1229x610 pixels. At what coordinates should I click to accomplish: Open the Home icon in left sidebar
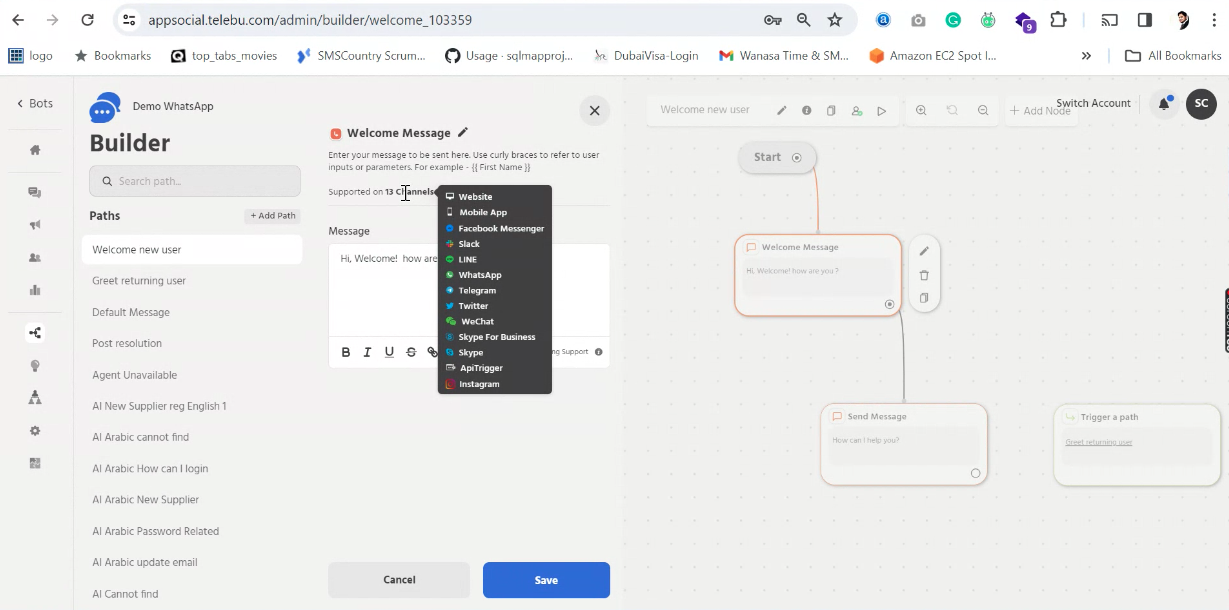(x=35, y=150)
